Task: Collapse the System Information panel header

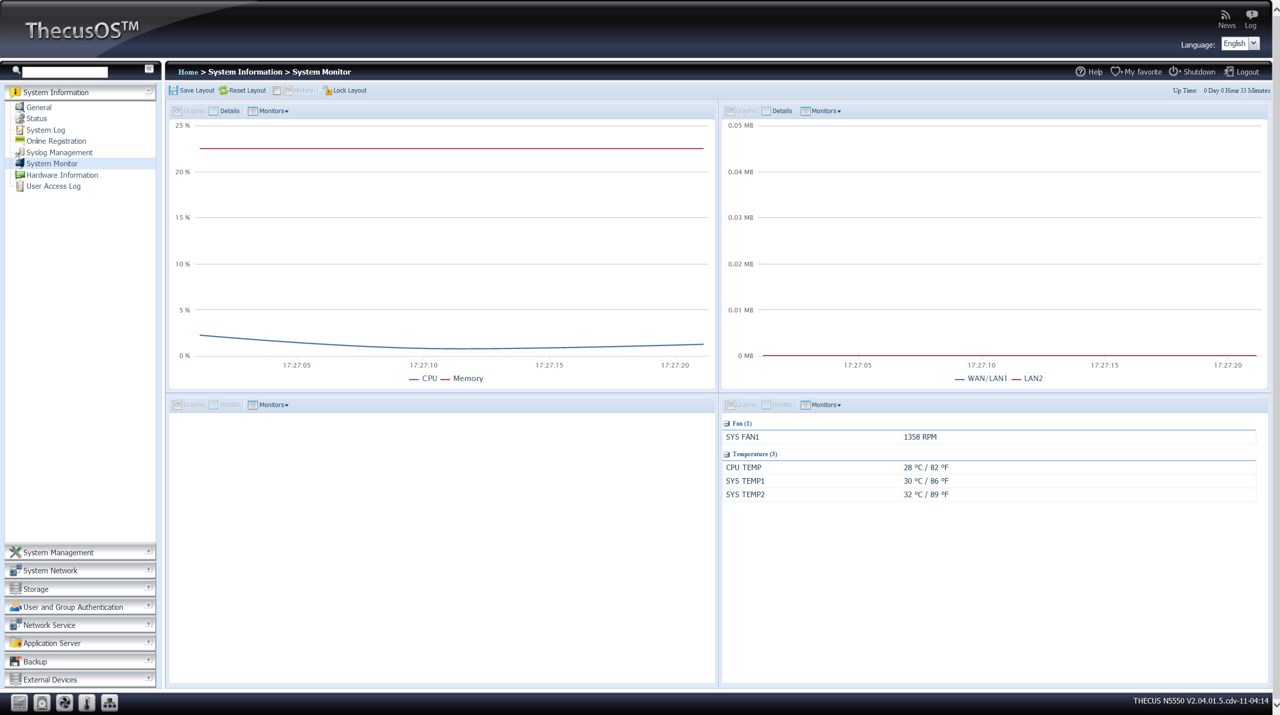Action: (80, 92)
